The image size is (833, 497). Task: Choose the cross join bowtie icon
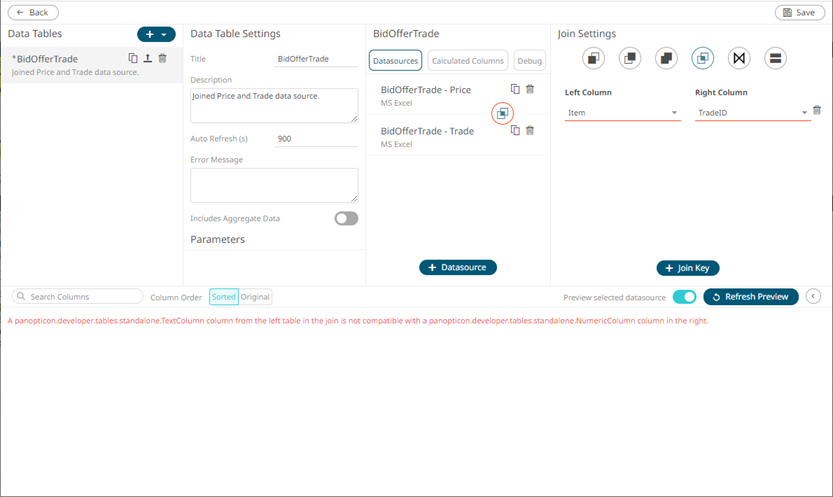(x=739, y=58)
